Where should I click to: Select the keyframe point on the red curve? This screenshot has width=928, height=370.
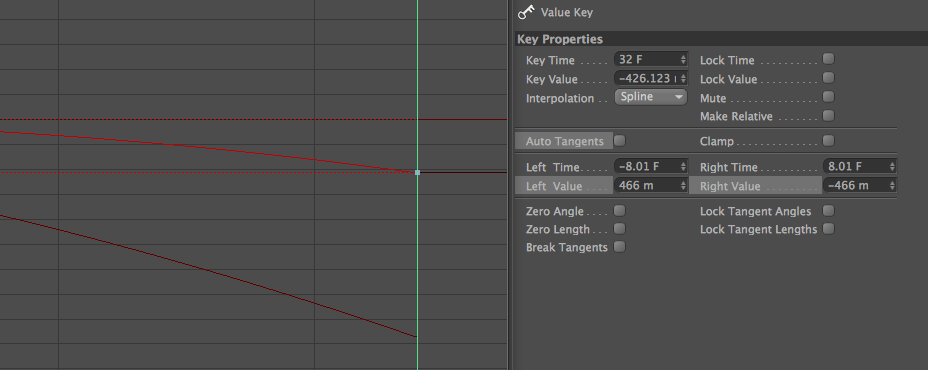[x=417, y=172]
